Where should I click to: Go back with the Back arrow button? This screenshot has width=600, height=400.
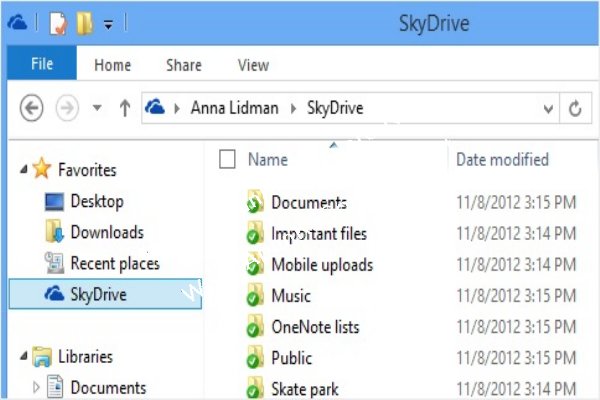click(x=31, y=108)
